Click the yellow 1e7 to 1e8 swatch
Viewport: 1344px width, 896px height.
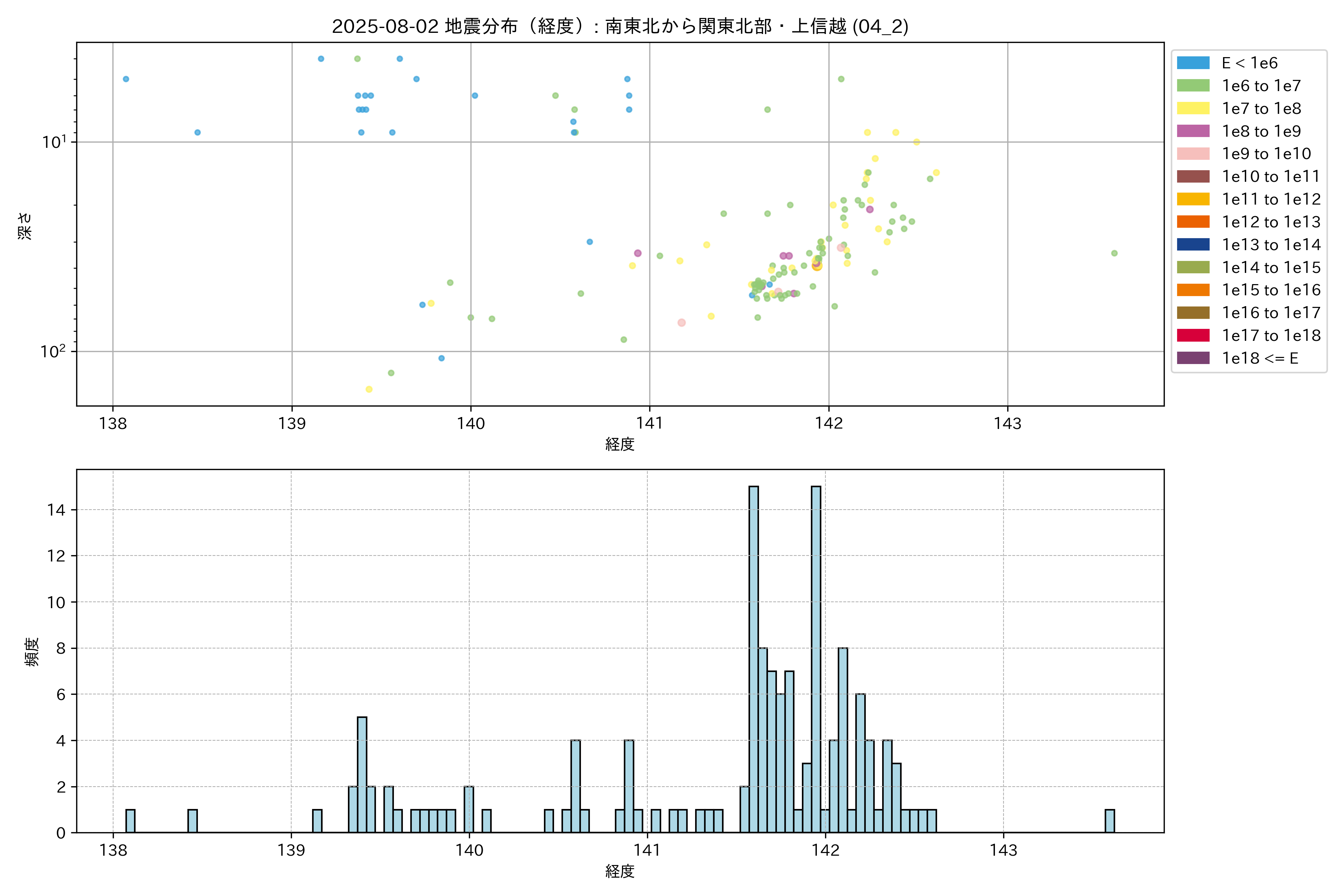1192,109
